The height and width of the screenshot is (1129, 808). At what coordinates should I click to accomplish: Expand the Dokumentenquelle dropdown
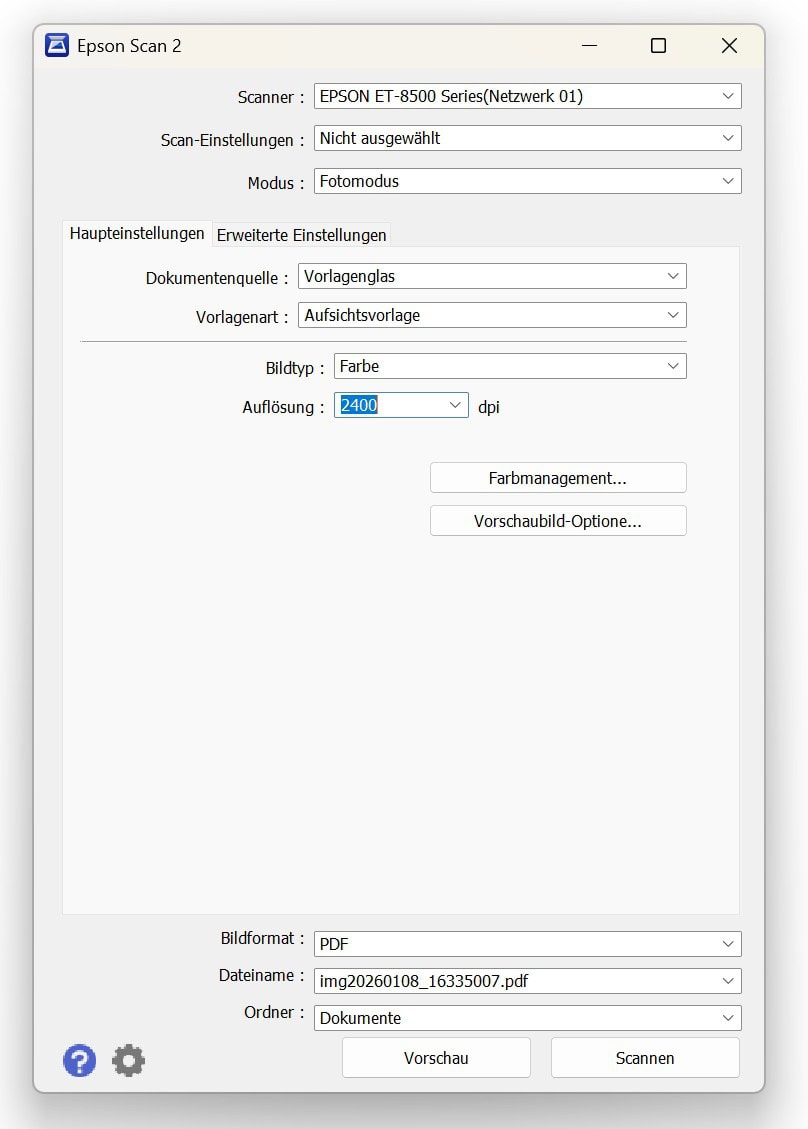[x=672, y=277]
